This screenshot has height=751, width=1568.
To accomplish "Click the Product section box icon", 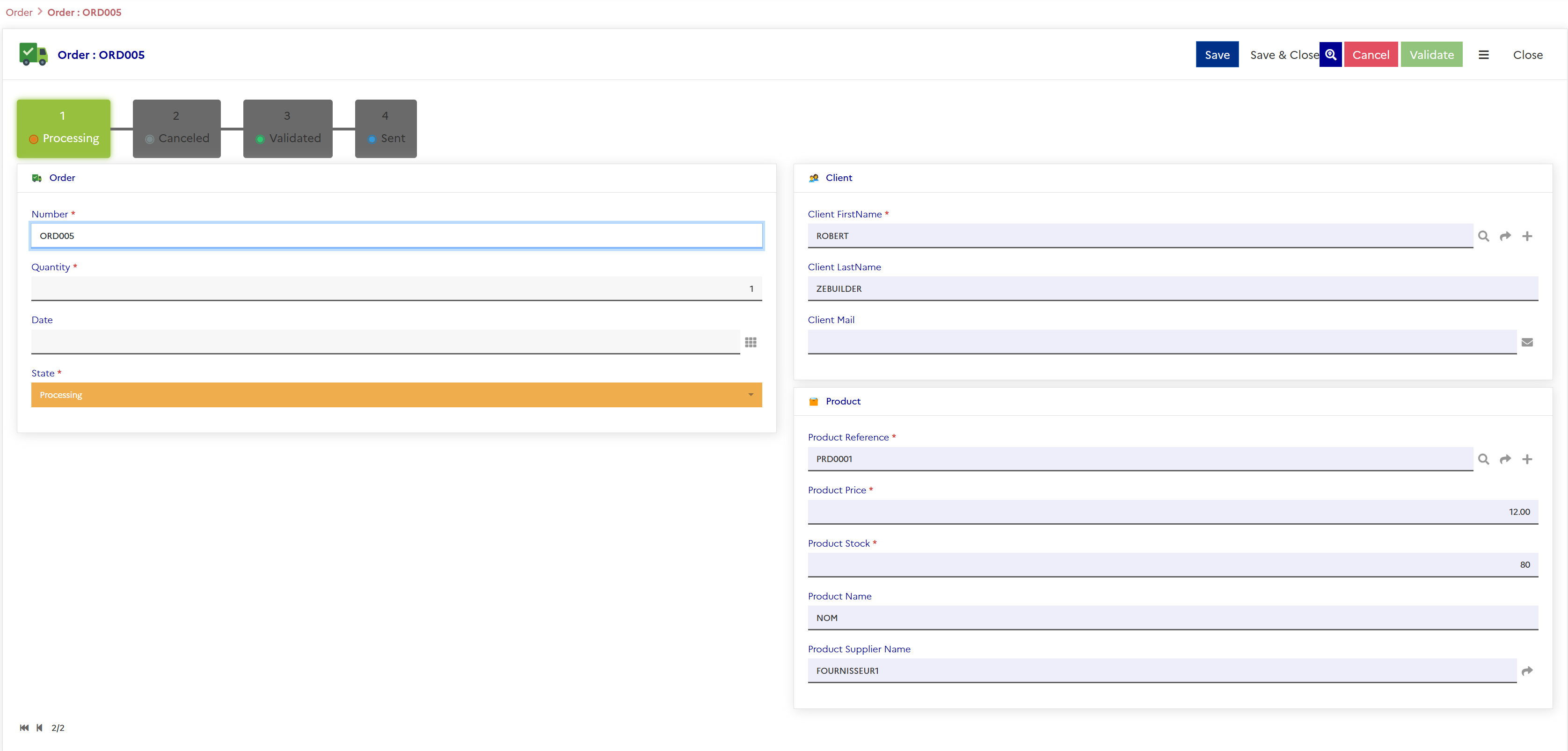I will point(814,401).
